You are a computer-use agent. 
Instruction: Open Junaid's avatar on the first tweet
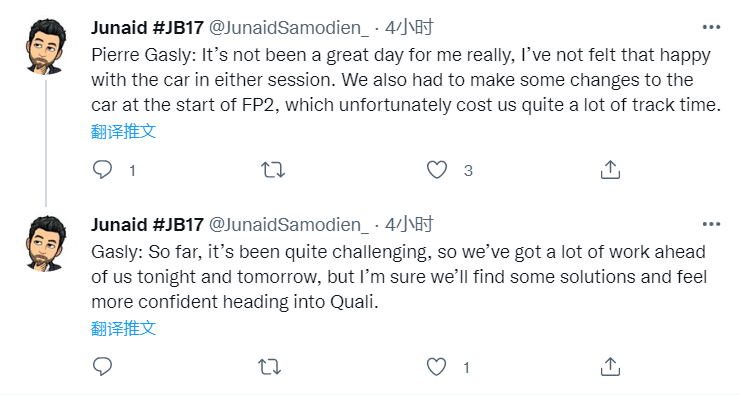pyautogui.click(x=46, y=46)
